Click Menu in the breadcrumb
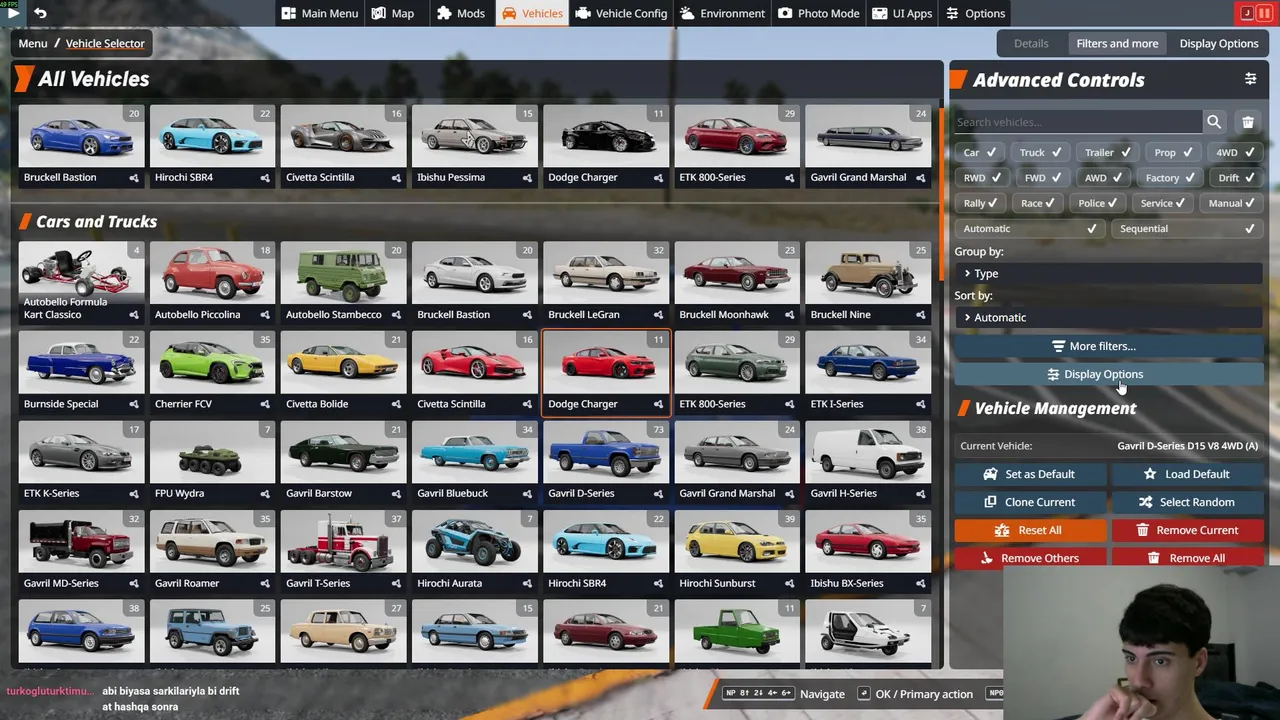 (32, 43)
